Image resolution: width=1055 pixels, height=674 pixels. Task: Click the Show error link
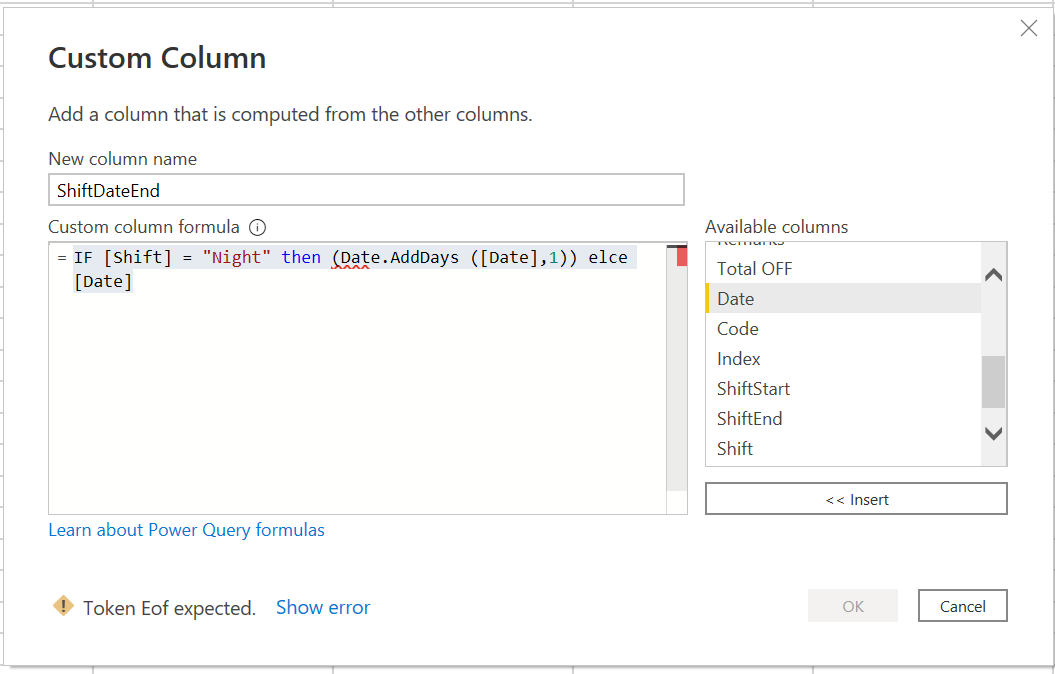pyautogui.click(x=323, y=607)
